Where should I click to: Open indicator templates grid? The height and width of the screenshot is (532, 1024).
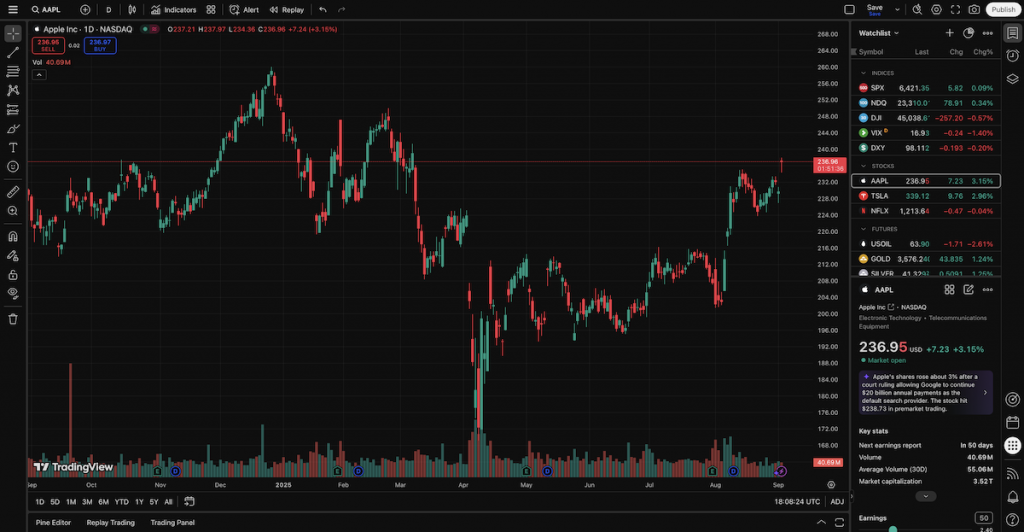click(x=211, y=10)
